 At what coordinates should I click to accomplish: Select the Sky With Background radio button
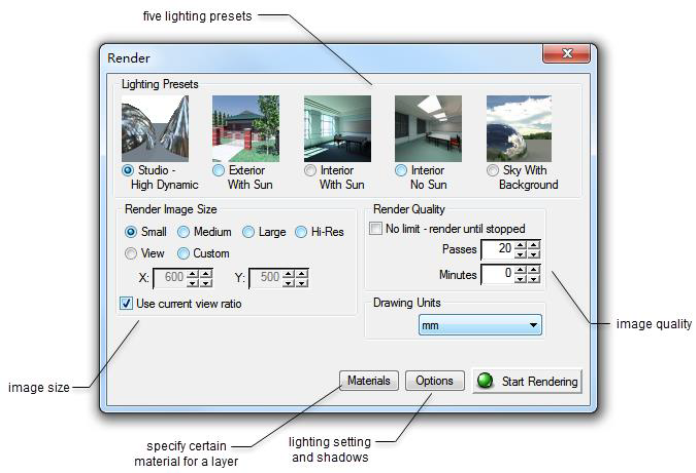click(492, 170)
